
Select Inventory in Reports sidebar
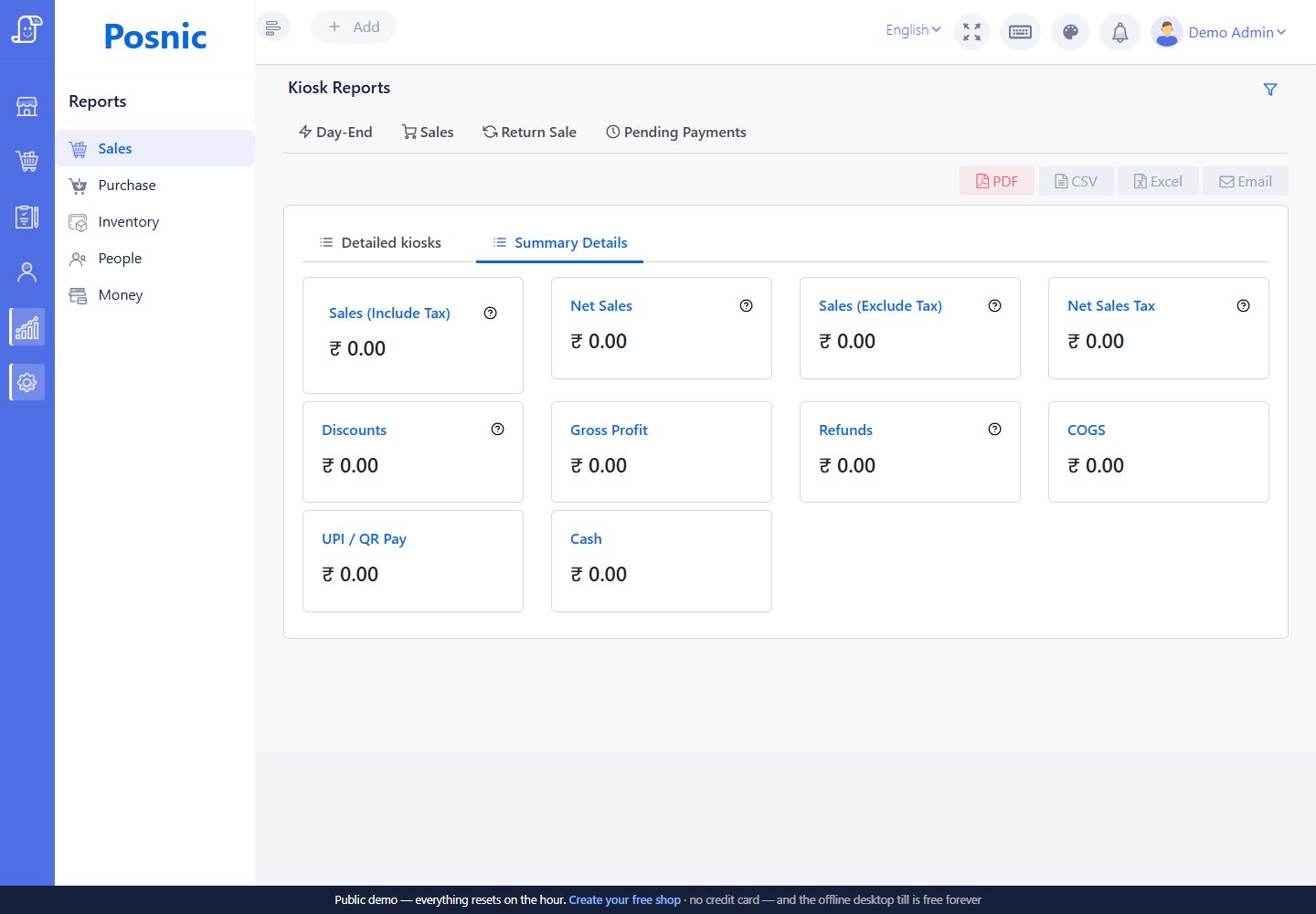pyautogui.click(x=155, y=221)
